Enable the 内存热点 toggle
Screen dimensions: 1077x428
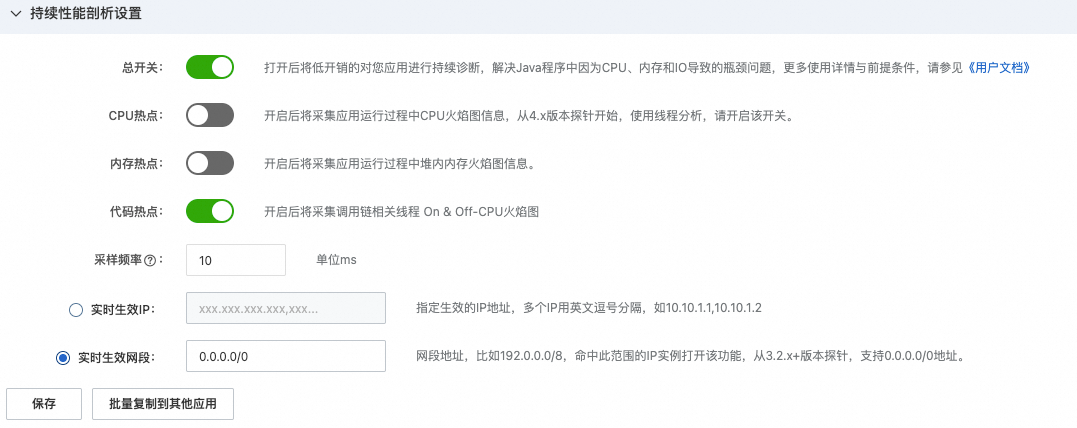click(x=209, y=163)
